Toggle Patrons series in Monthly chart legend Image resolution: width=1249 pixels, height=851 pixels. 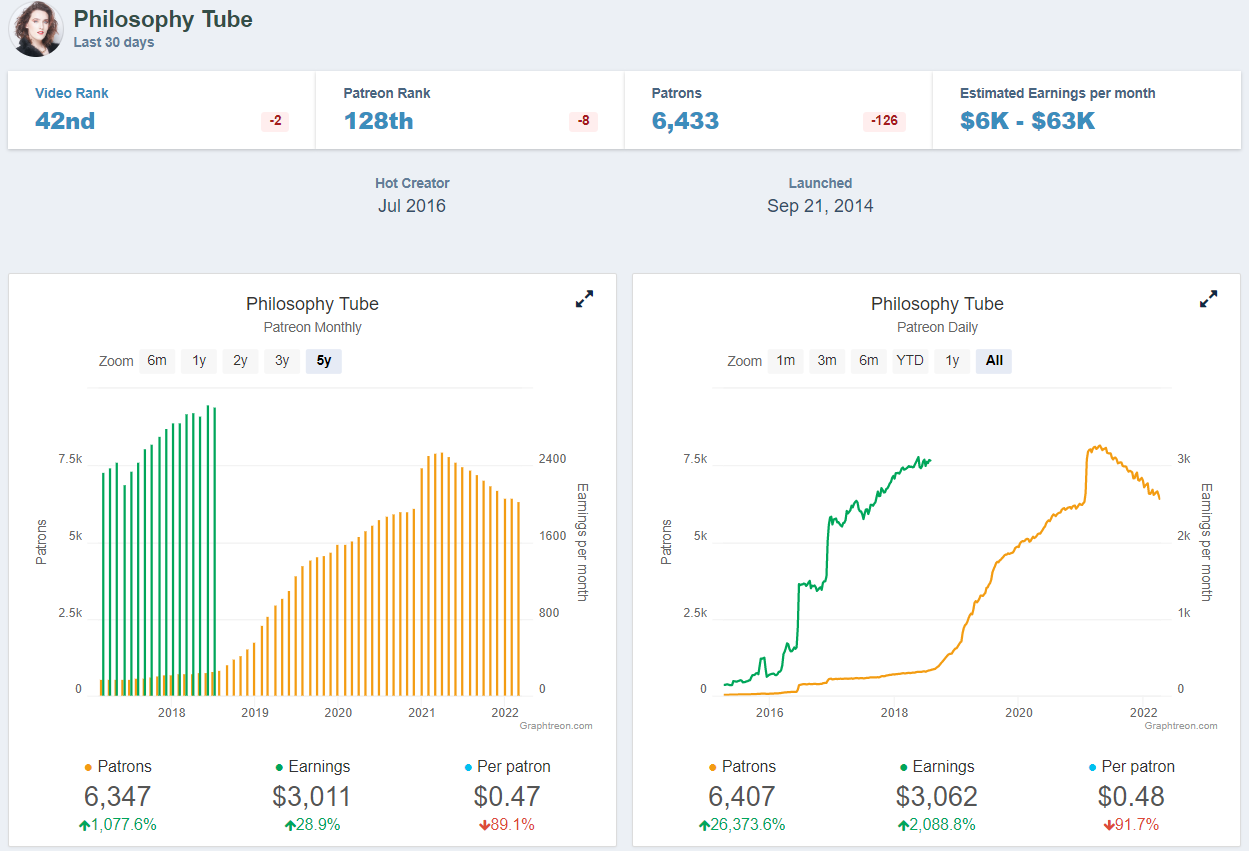point(118,767)
